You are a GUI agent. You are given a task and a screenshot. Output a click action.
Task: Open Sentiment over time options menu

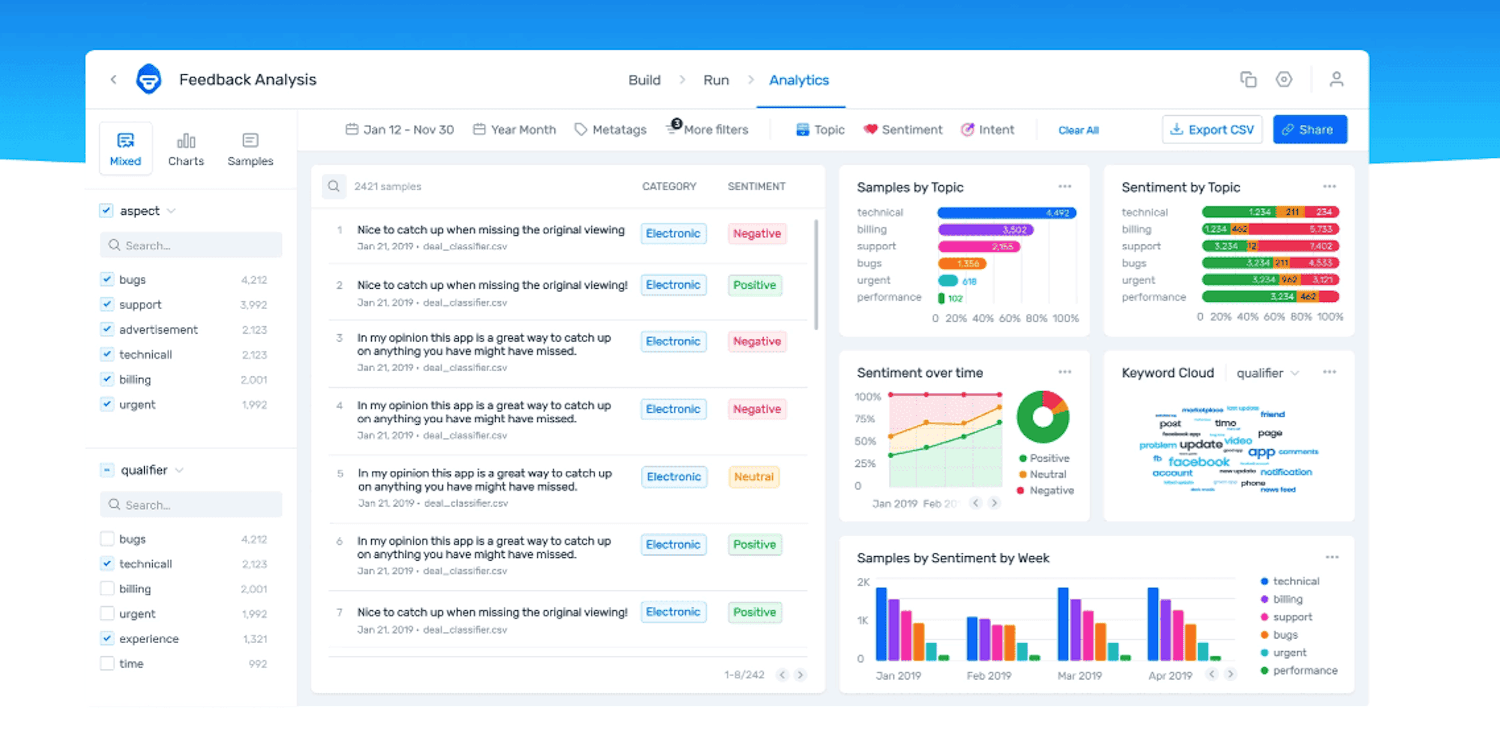click(1065, 372)
